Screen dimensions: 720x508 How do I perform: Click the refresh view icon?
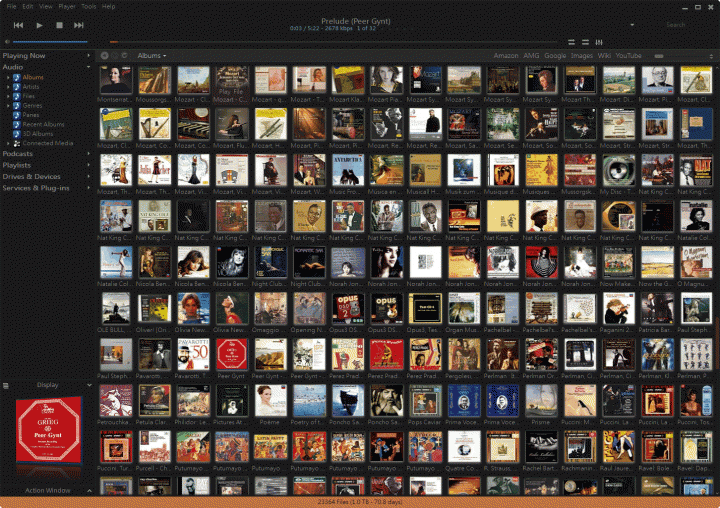click(124, 56)
